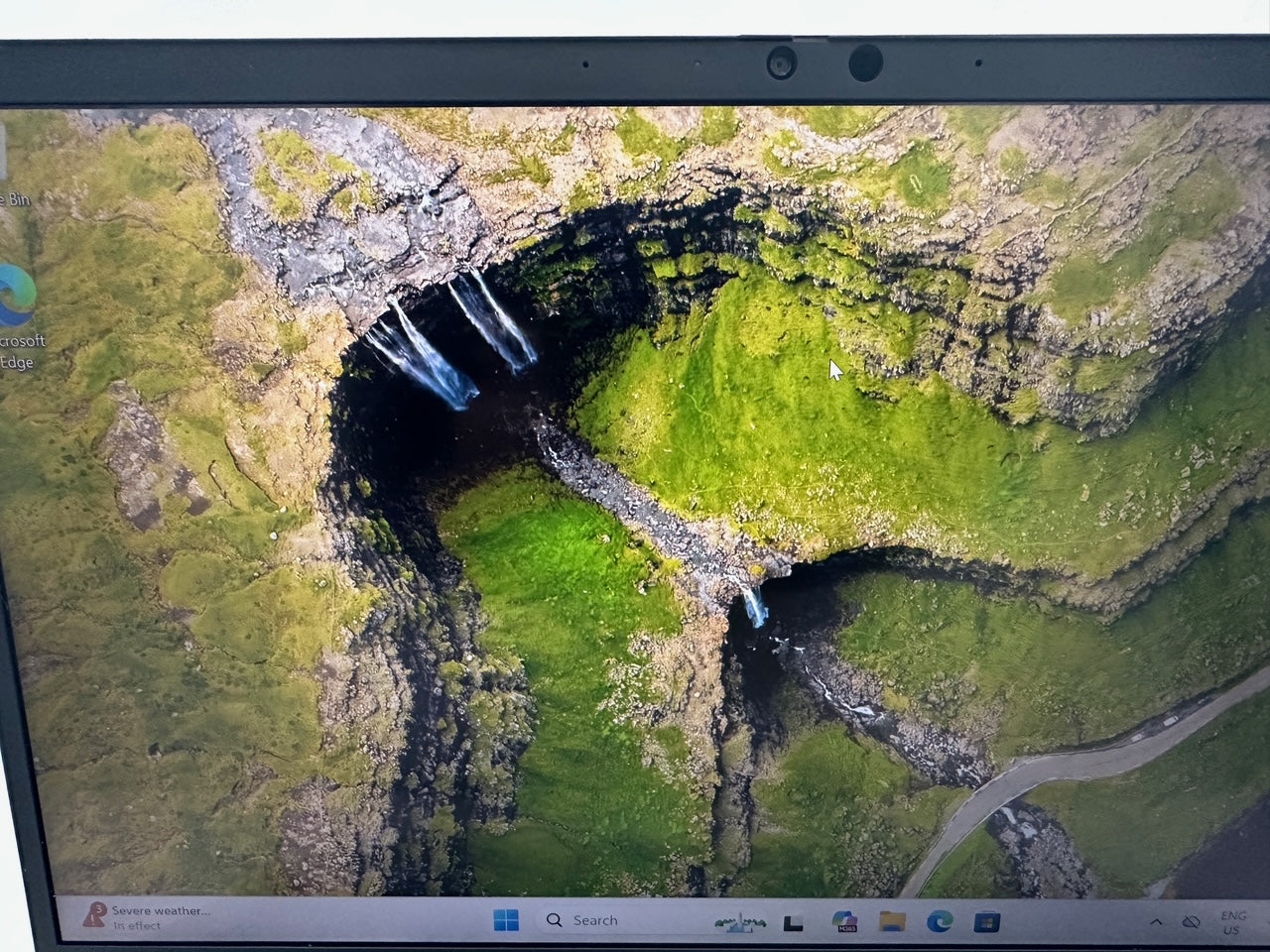Click the weather alert warning icon
Image resolution: width=1270 pixels, height=952 pixels.
tap(95, 914)
